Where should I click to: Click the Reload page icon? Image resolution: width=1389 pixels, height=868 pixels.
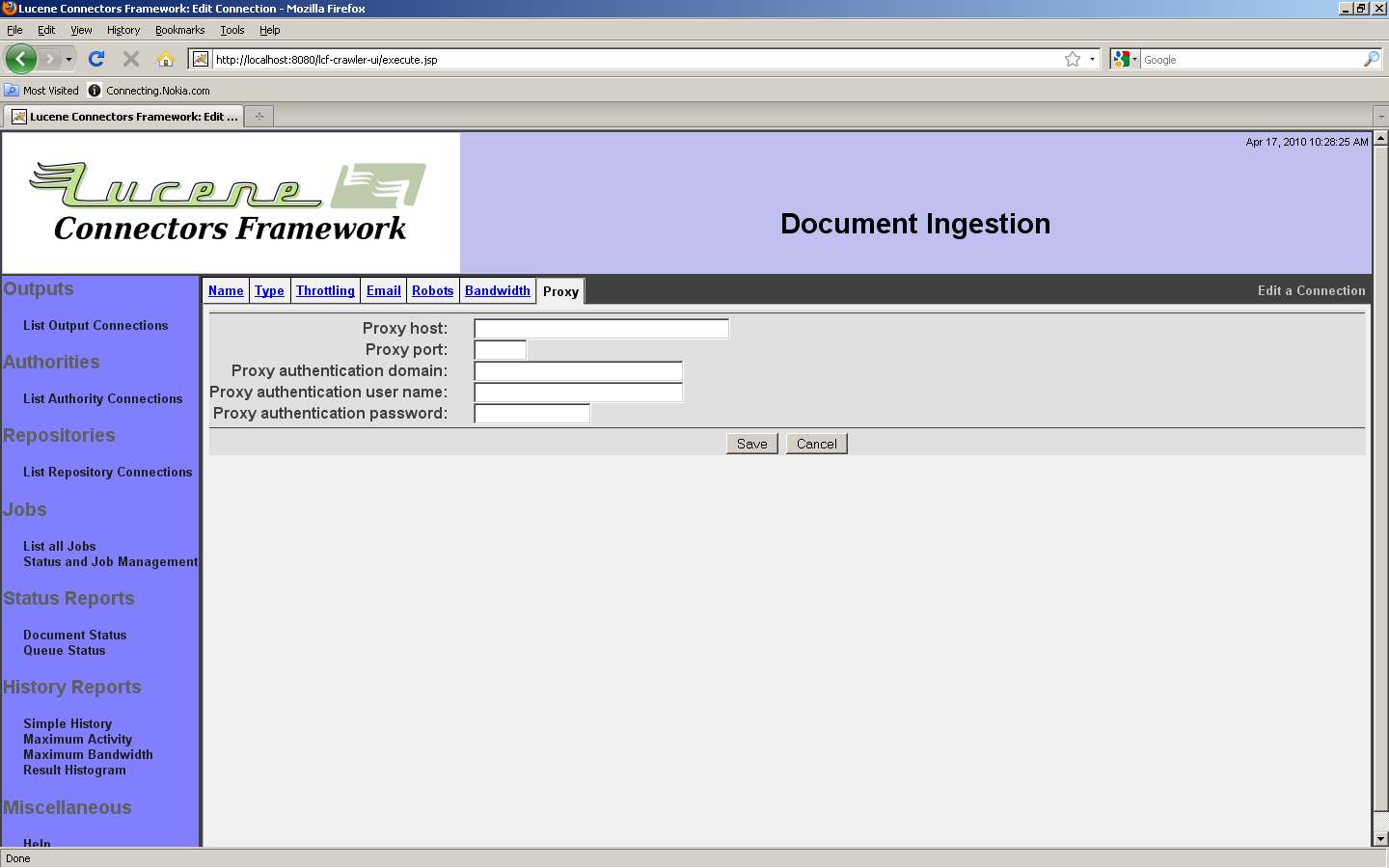coord(96,59)
